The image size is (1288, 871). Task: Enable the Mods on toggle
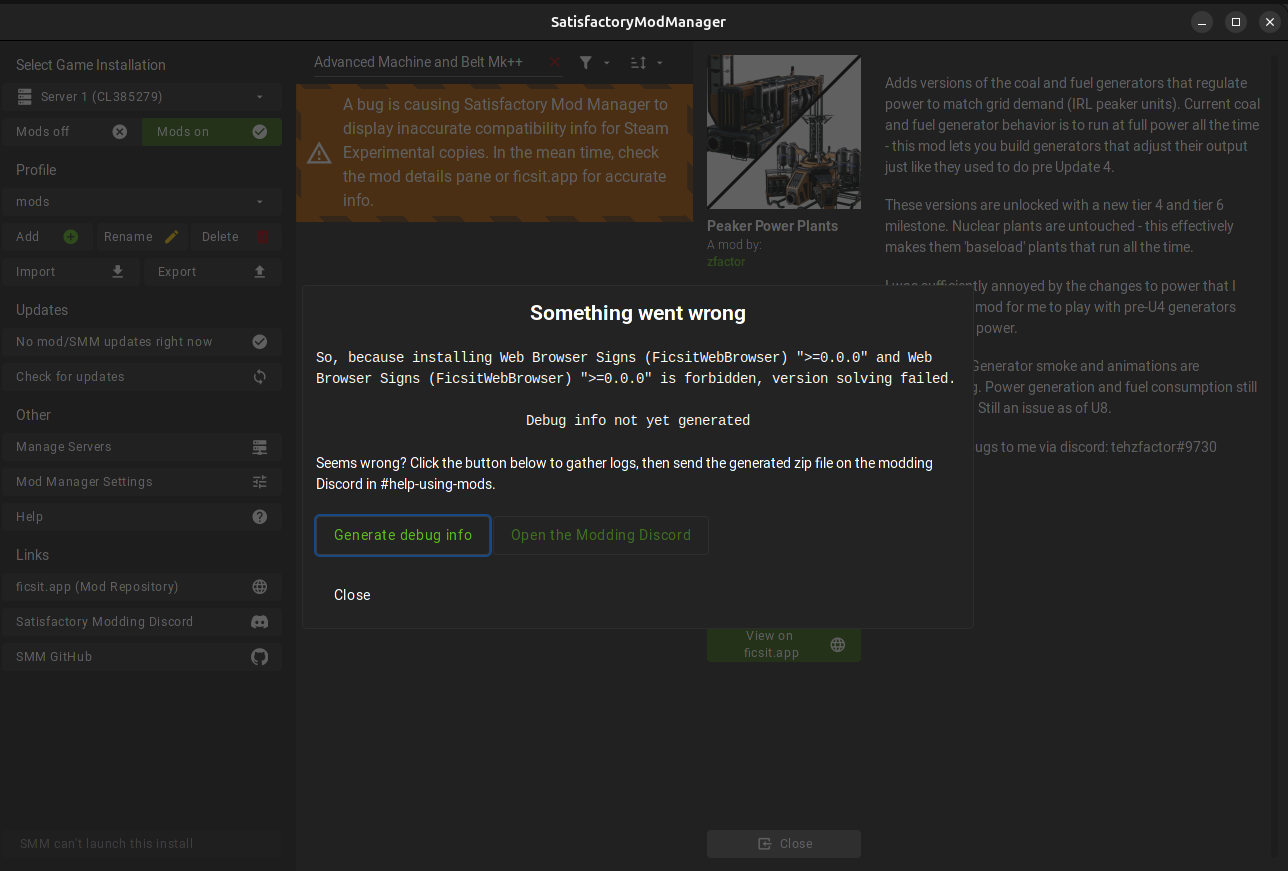click(x=212, y=132)
